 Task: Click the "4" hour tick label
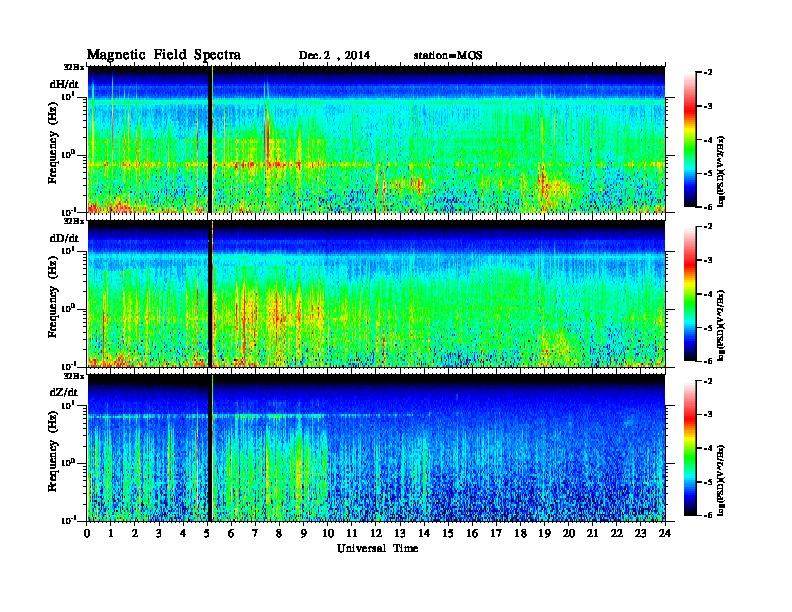[x=183, y=533]
